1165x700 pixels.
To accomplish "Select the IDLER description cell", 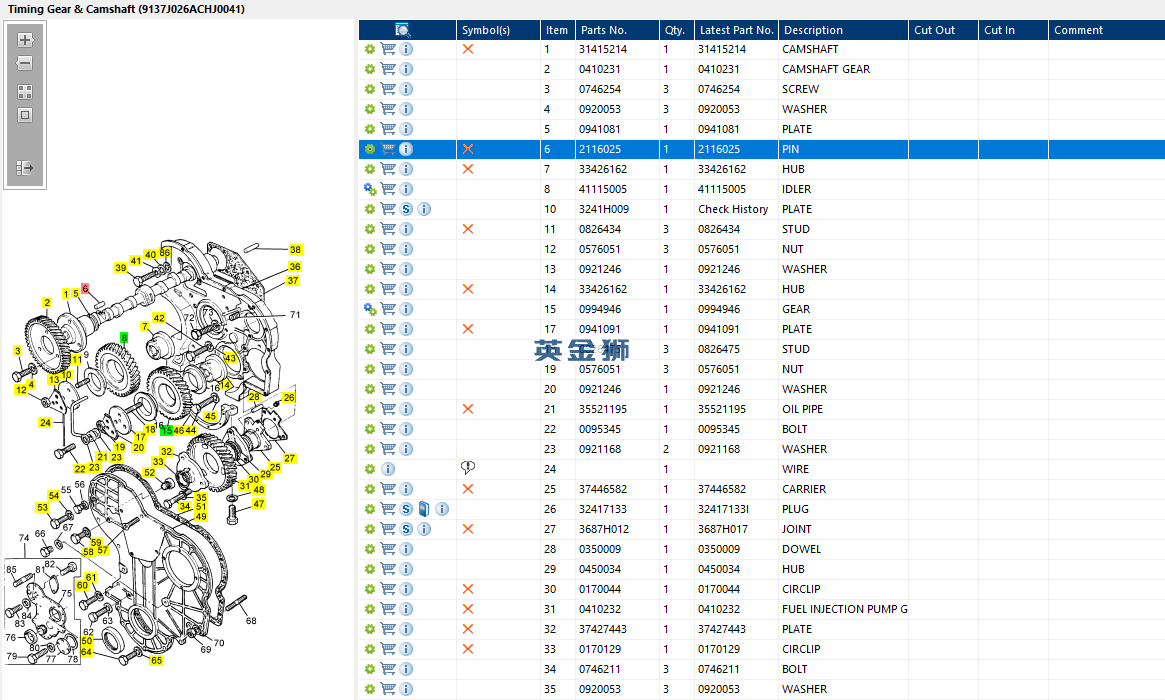I will 796,189.
